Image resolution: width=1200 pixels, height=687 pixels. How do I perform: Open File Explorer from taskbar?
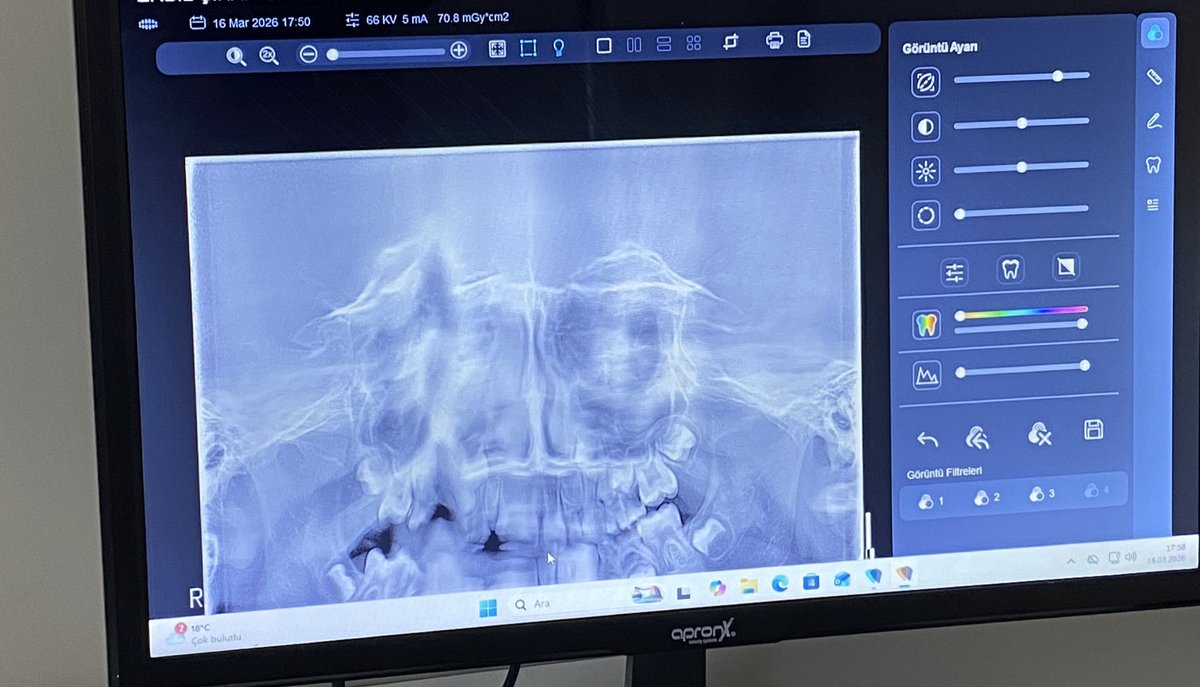pos(749,585)
